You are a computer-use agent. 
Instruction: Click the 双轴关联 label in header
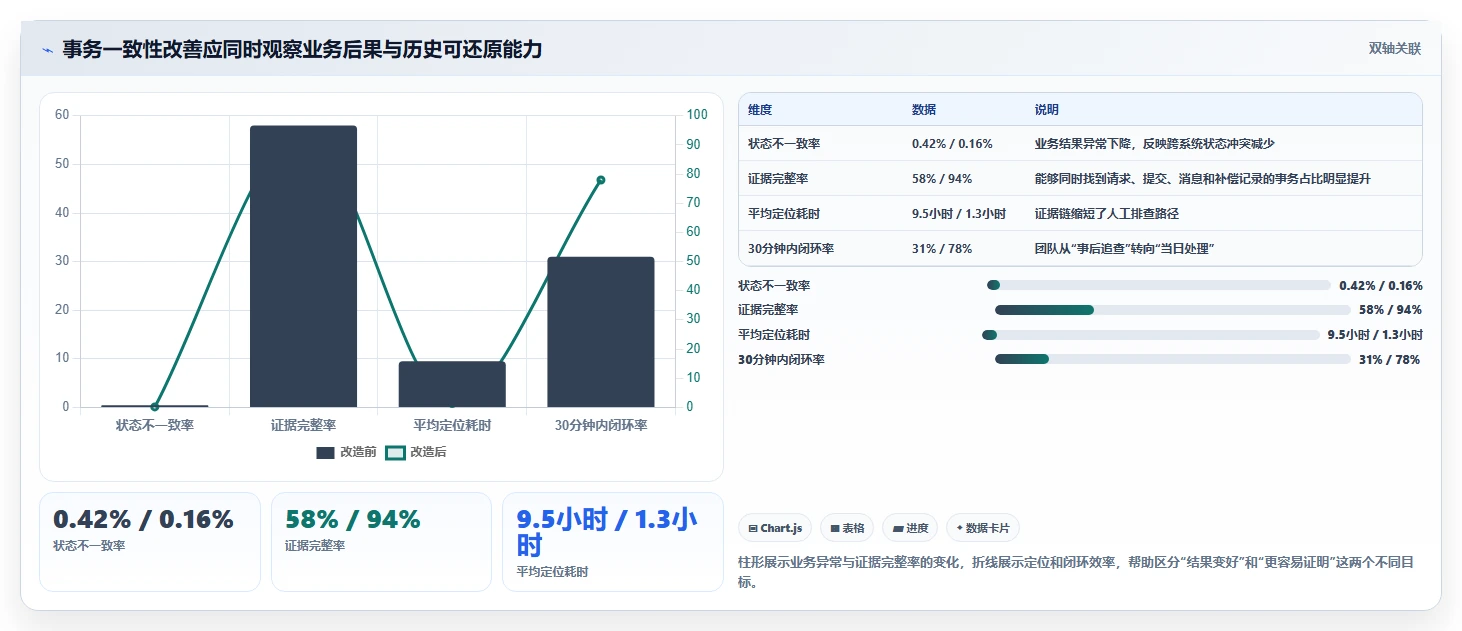(x=1395, y=49)
